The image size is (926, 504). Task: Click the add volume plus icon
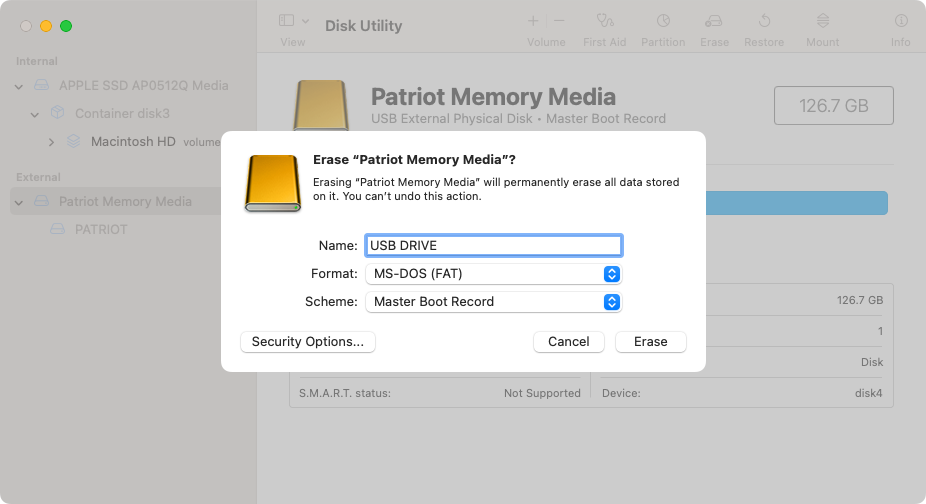533,21
